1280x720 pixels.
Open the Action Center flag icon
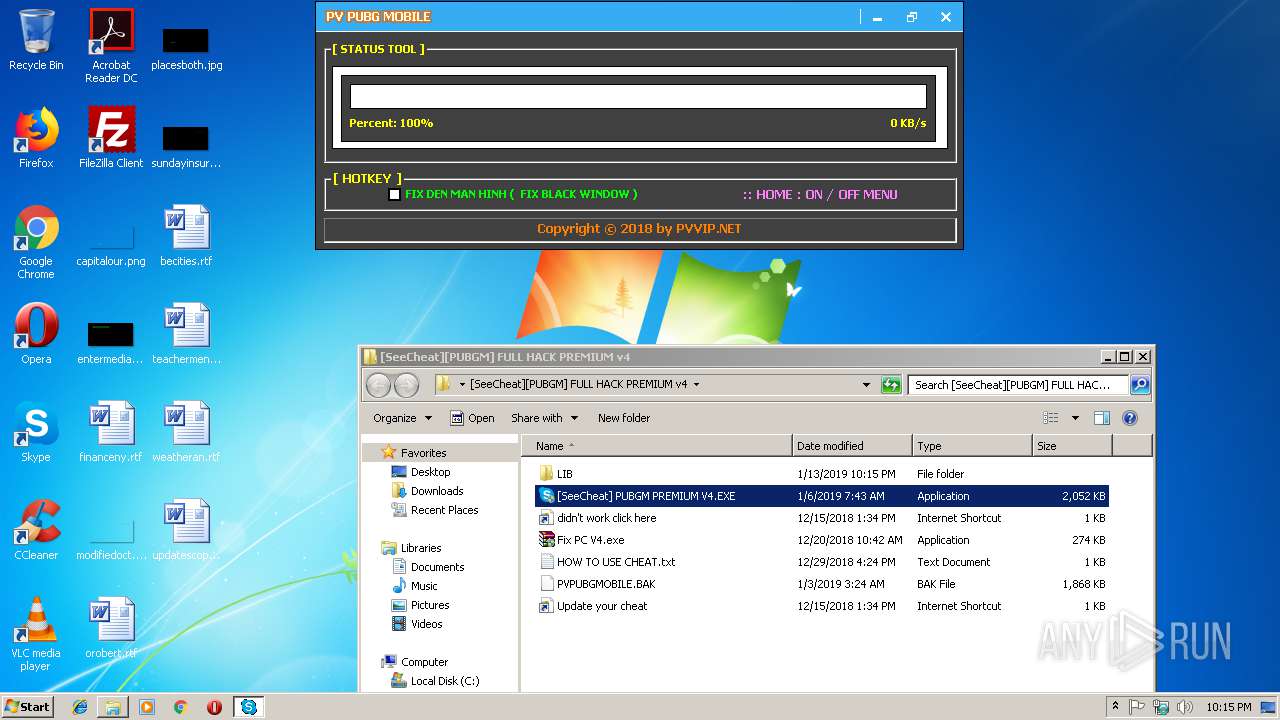click(1137, 707)
